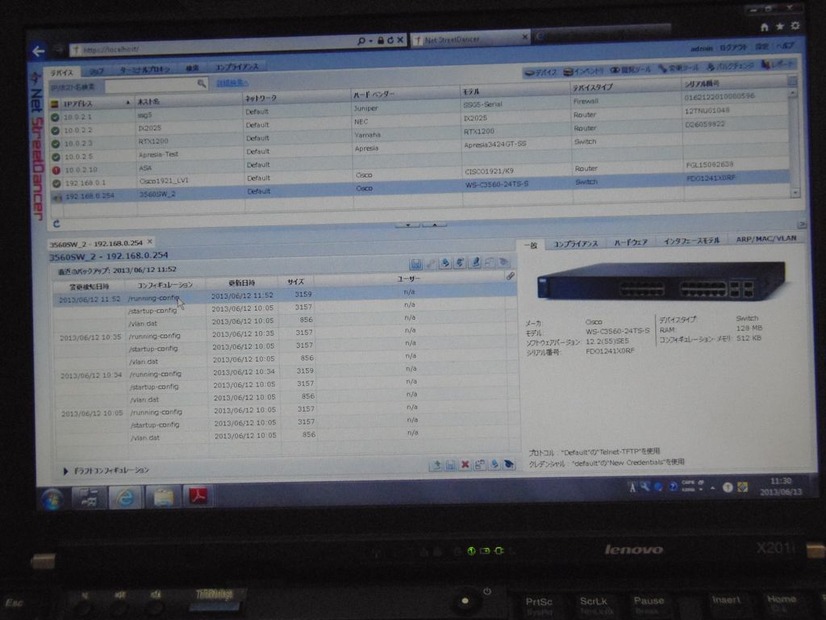
Task: Click the status icon for 10.0.2.10 ASA
Action: [x=56, y=170]
